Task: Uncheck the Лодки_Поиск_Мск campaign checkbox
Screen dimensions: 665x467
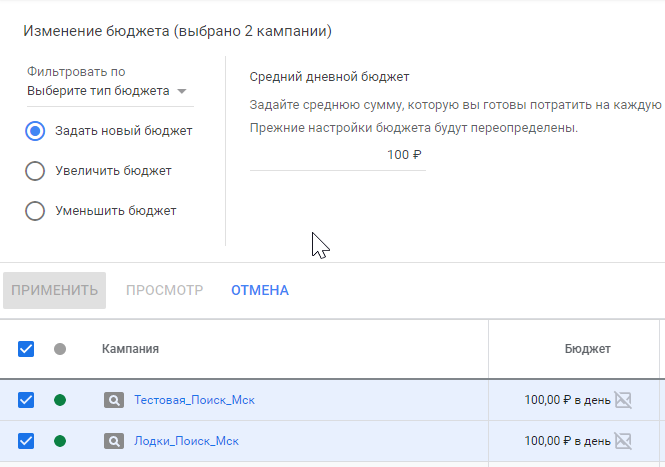Action: (x=26, y=440)
